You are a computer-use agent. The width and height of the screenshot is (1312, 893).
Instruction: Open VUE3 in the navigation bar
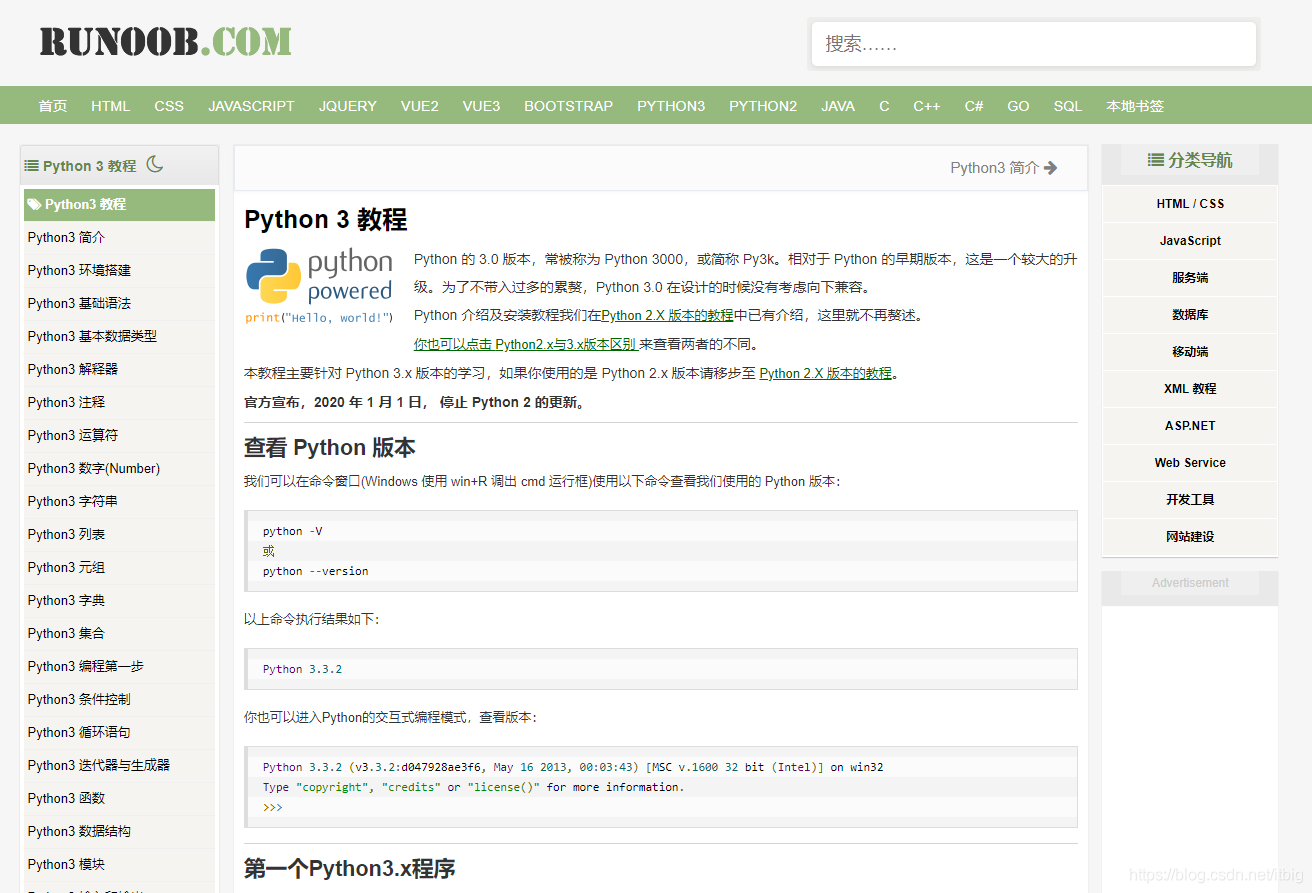point(481,106)
